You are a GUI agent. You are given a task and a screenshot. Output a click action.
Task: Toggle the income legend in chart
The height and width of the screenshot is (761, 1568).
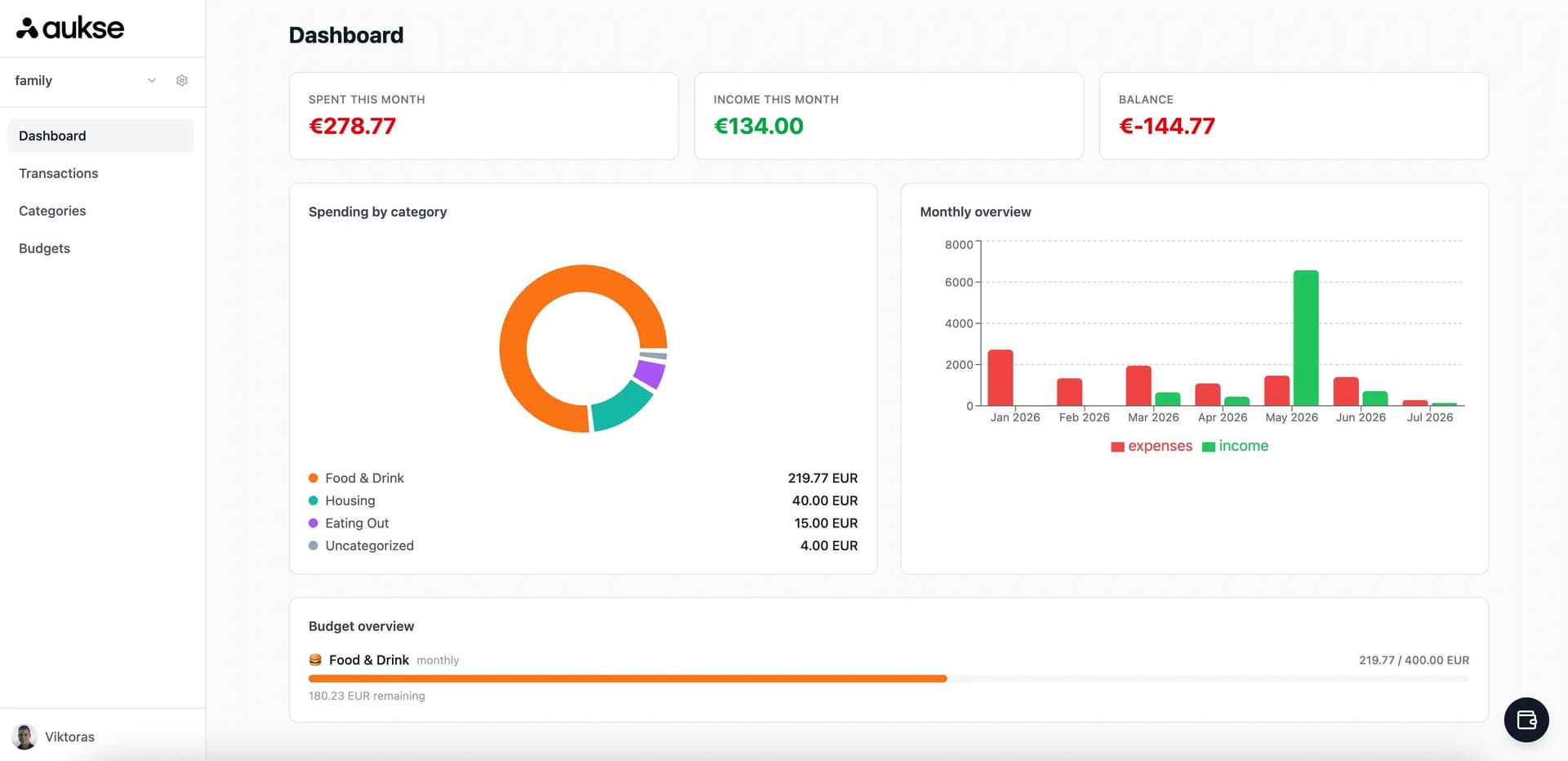(x=1235, y=446)
